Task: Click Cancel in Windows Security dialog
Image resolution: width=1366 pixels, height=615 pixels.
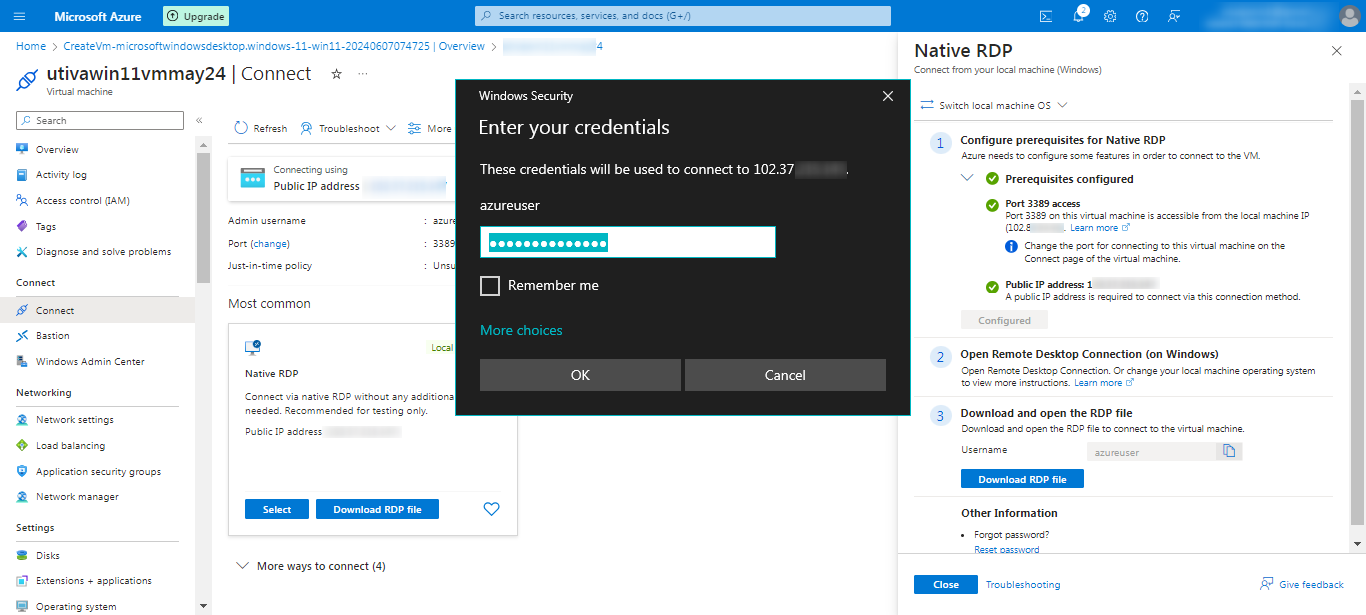Action: [785, 375]
